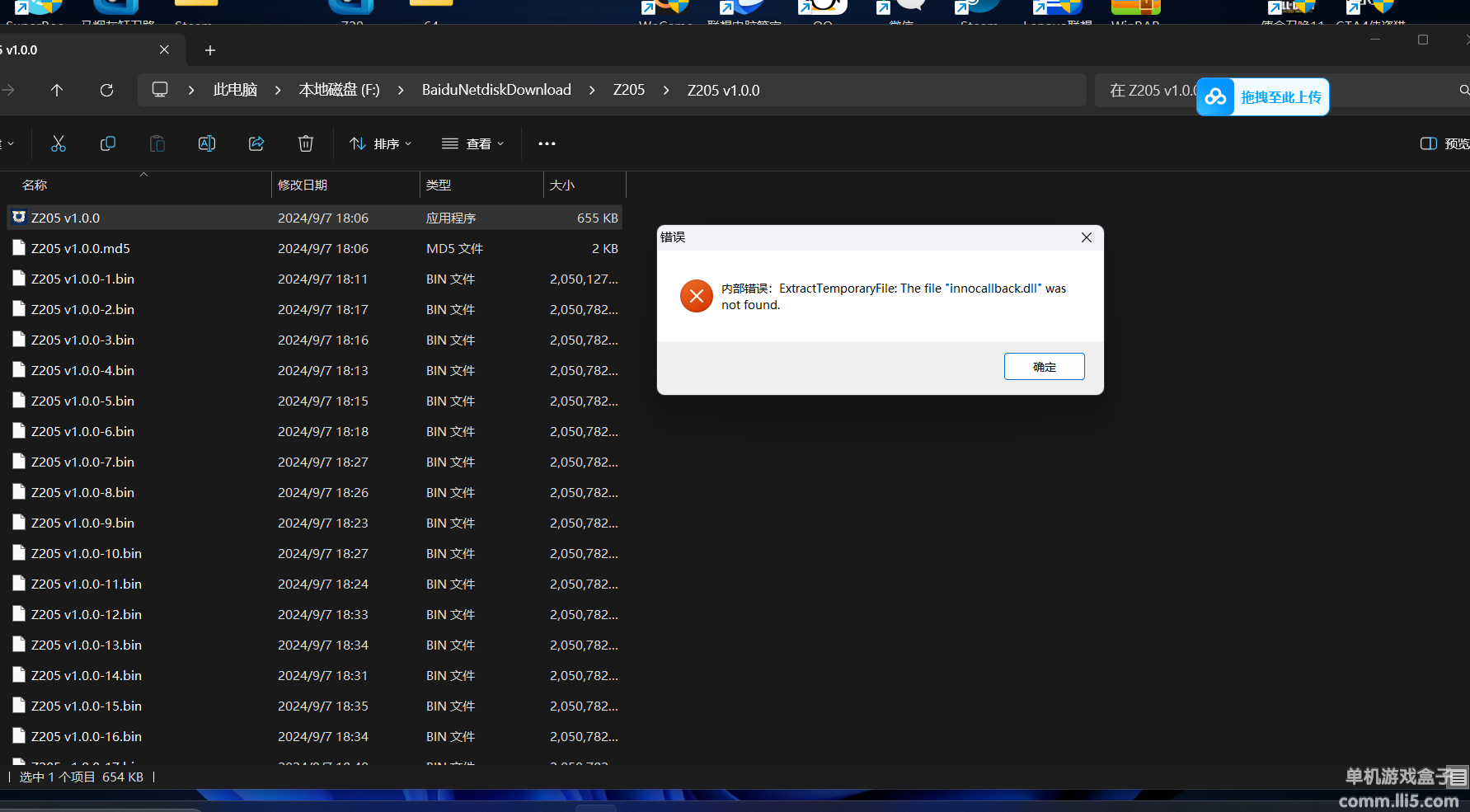Viewport: 1470px width, 812px height.
Task: Open the more options ellipsis menu
Action: pos(547,143)
